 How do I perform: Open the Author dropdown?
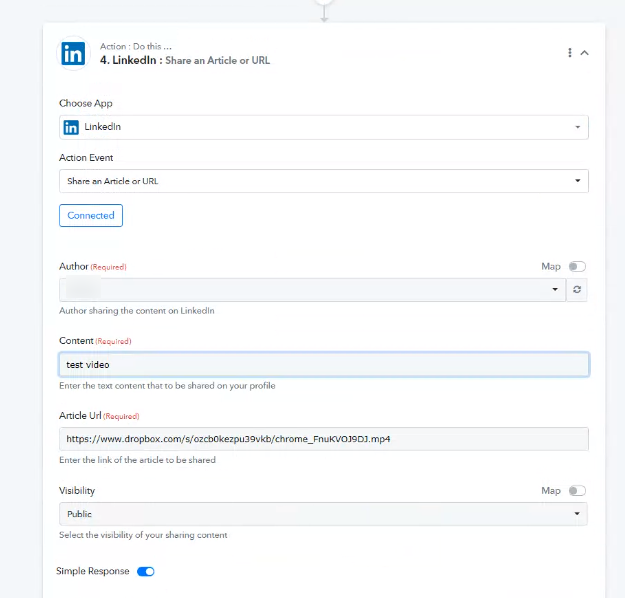(x=312, y=289)
